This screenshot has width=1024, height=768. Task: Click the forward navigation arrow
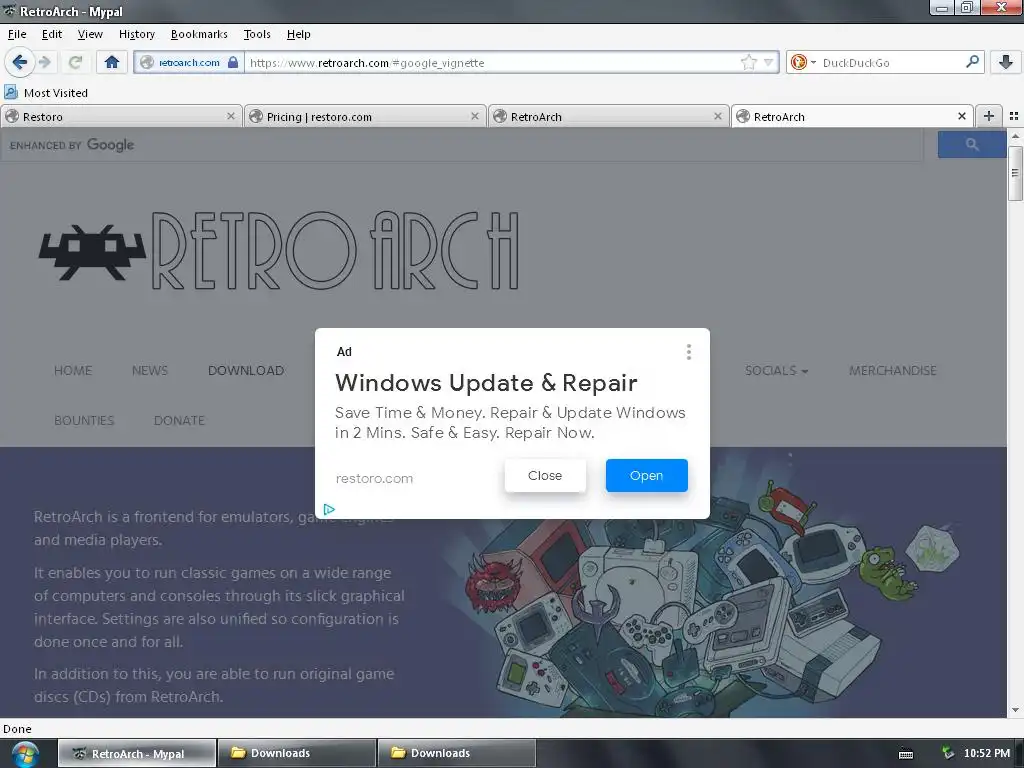coord(44,62)
